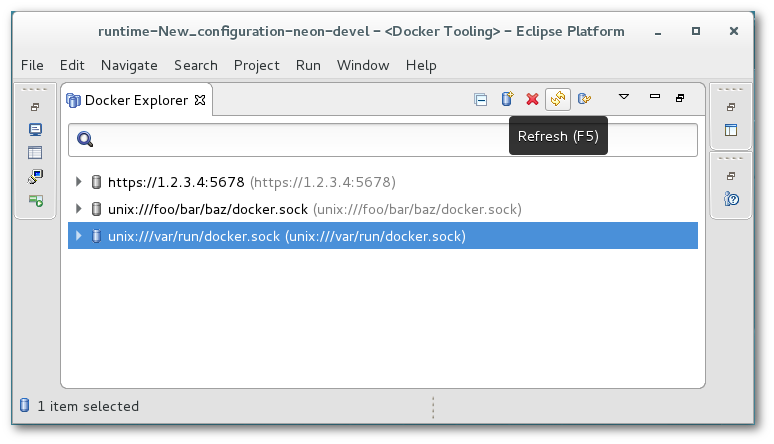Click the green run icon in left sidebar

tap(36, 200)
